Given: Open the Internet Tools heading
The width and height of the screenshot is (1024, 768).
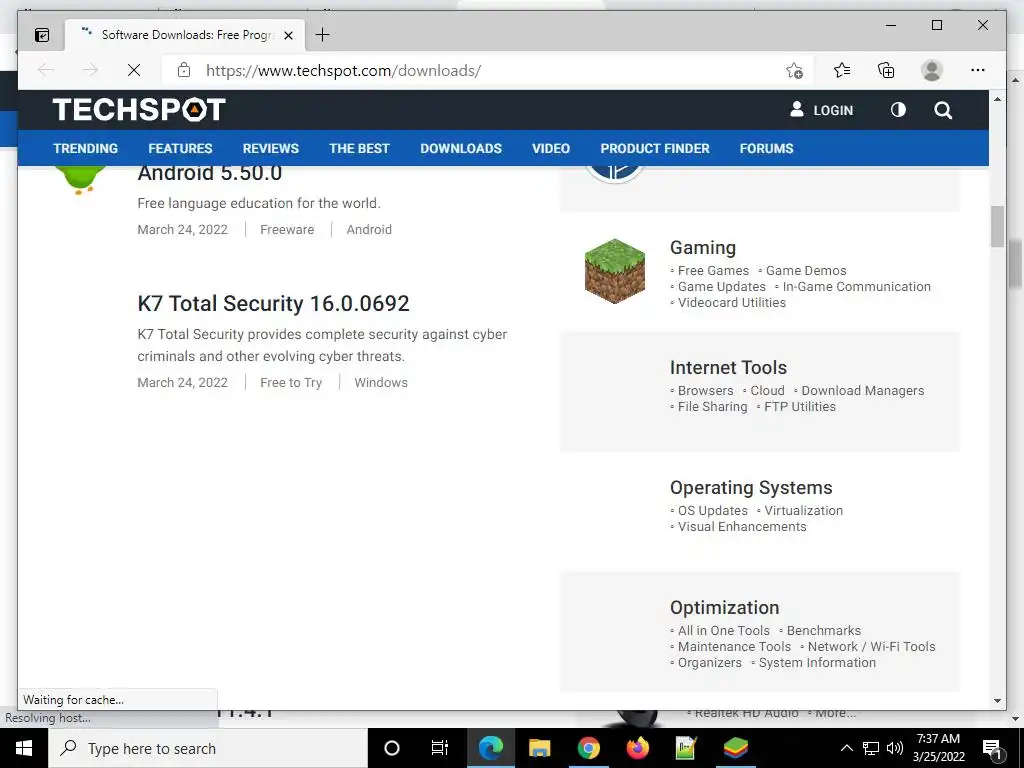Looking at the screenshot, I should 728,367.
